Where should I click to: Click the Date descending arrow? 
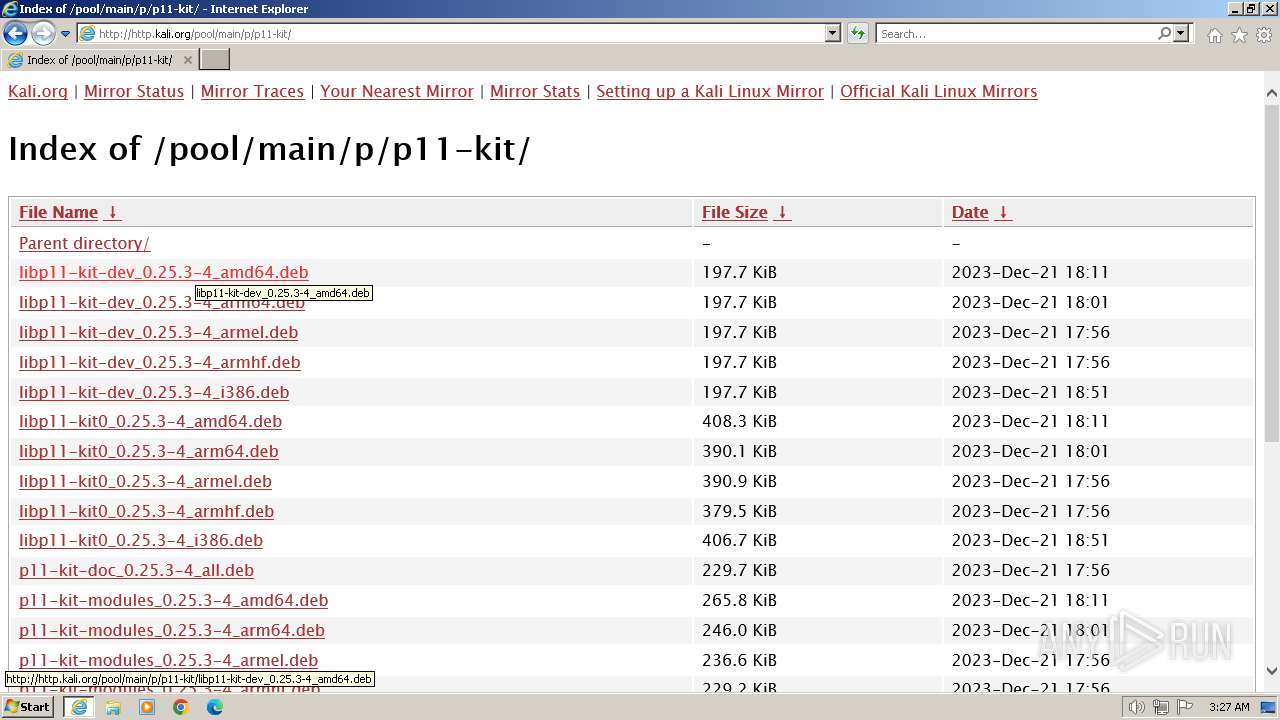tap(1004, 212)
